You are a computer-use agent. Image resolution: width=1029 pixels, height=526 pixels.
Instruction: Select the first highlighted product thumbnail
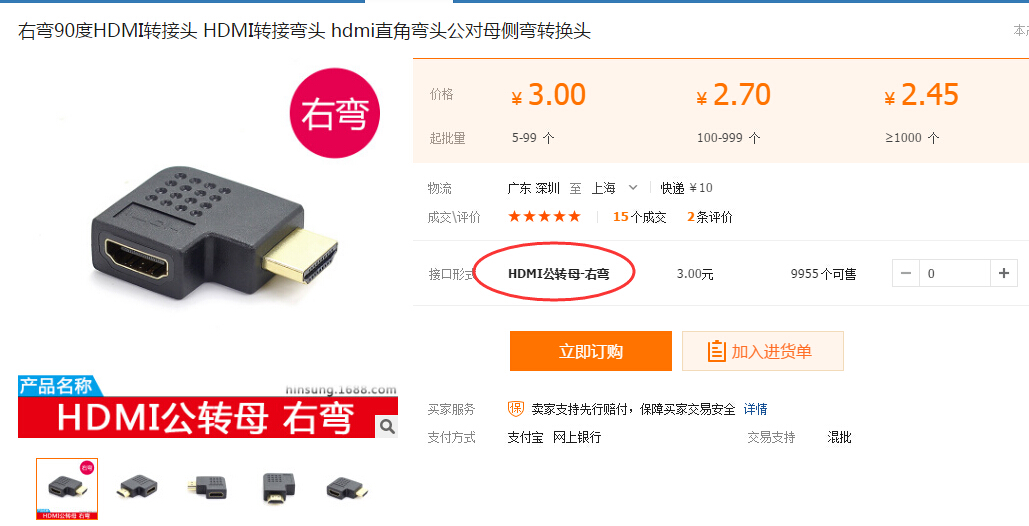[x=67, y=489]
